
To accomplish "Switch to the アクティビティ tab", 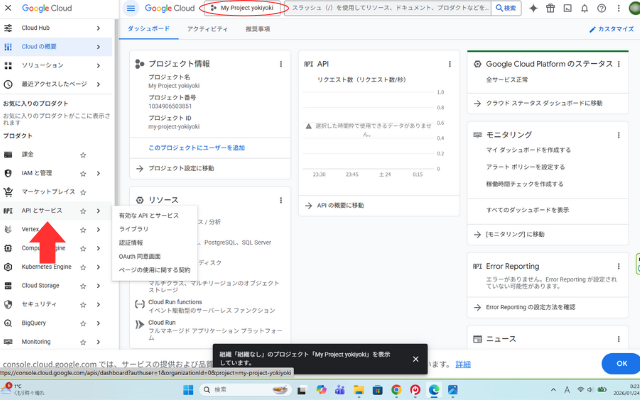I will pos(207,29).
